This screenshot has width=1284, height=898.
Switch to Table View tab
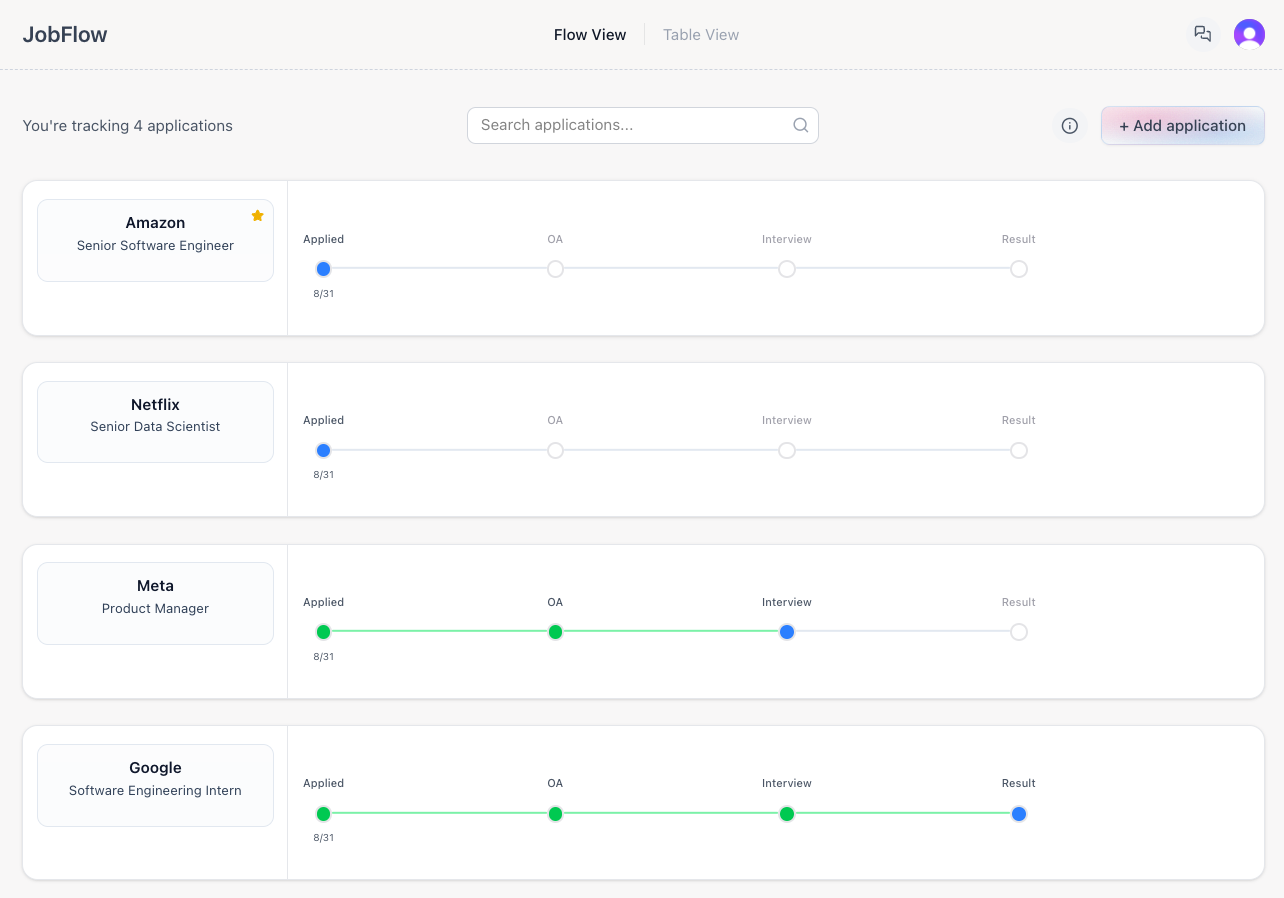point(700,35)
